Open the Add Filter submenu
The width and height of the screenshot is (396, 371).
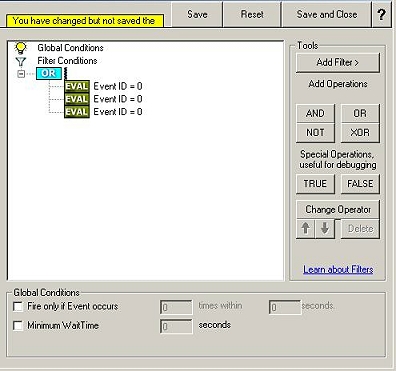338,62
